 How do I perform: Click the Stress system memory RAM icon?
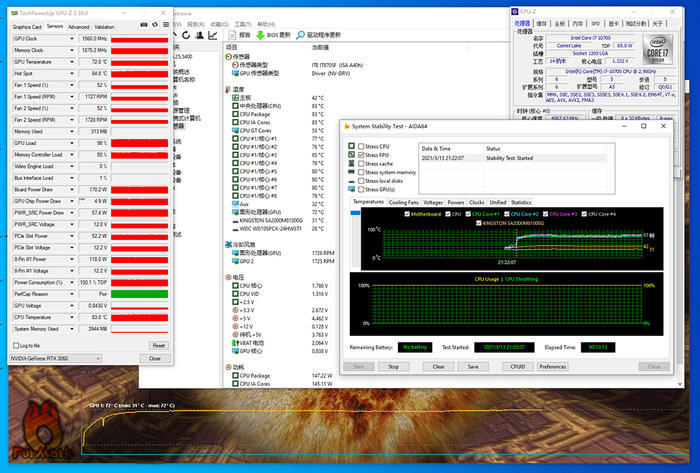(352, 172)
